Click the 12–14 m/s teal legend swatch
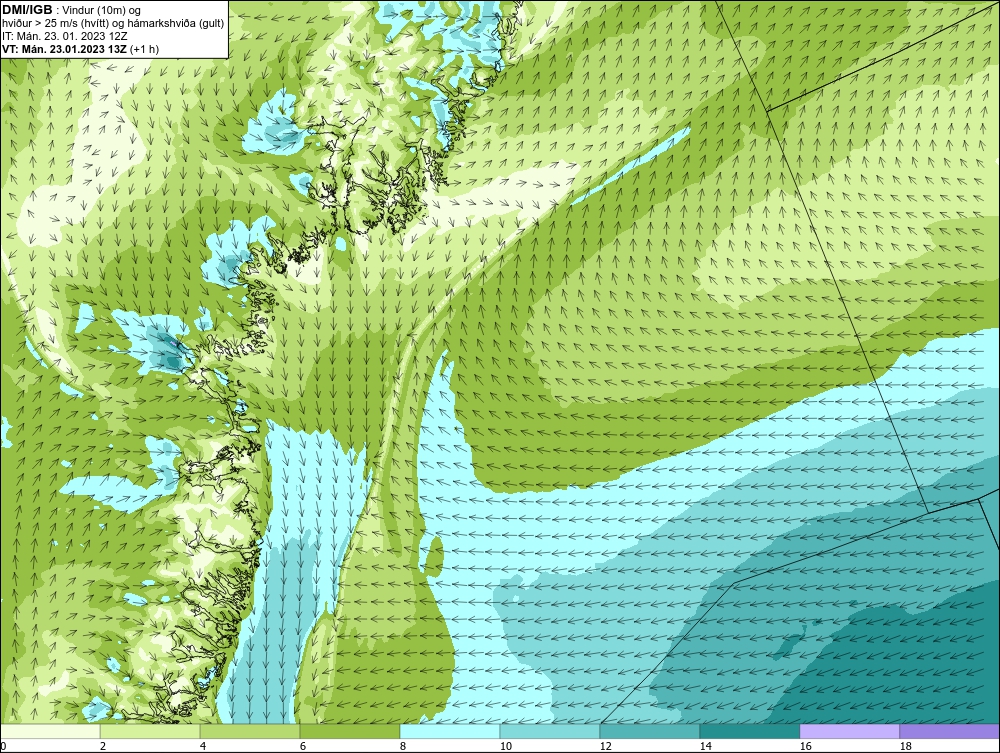 [650, 731]
